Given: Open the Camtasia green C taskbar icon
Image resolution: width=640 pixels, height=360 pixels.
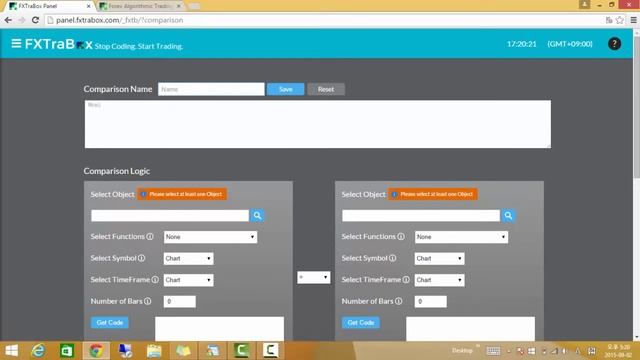Looking at the screenshot, I should tap(241, 351).
